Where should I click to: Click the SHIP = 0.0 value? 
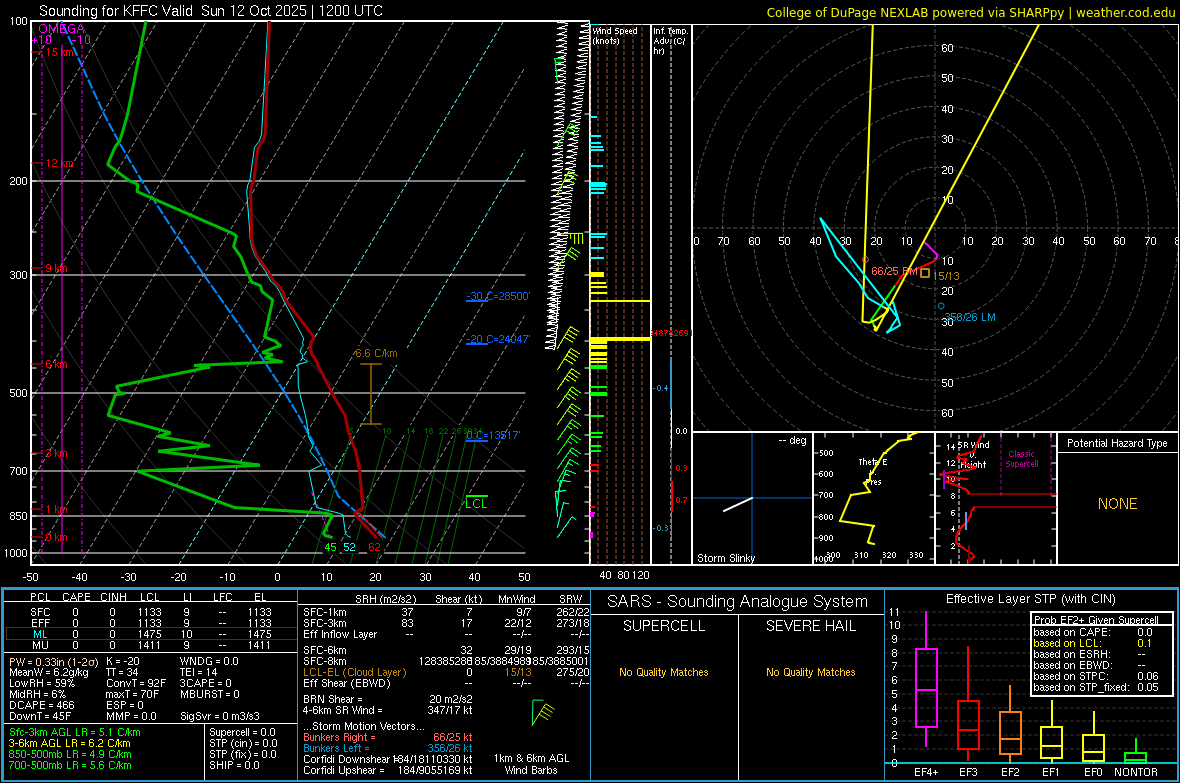[234, 765]
